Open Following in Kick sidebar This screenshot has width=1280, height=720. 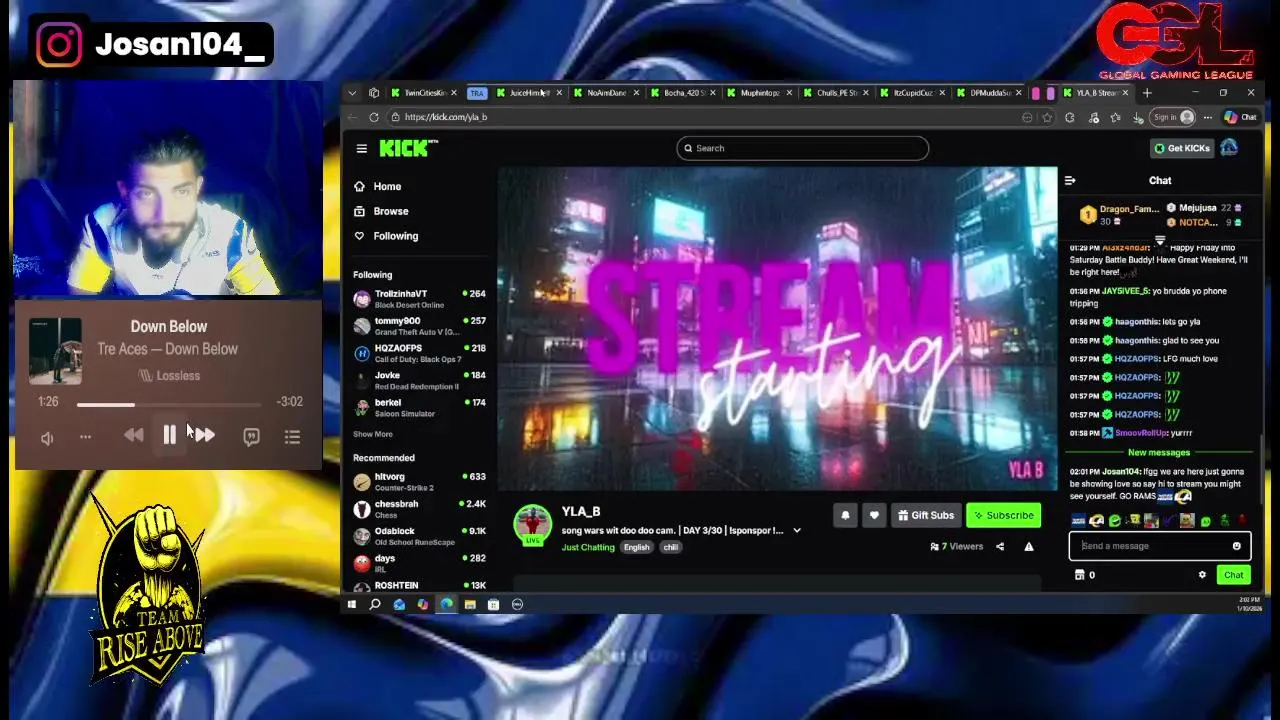tap(386, 236)
